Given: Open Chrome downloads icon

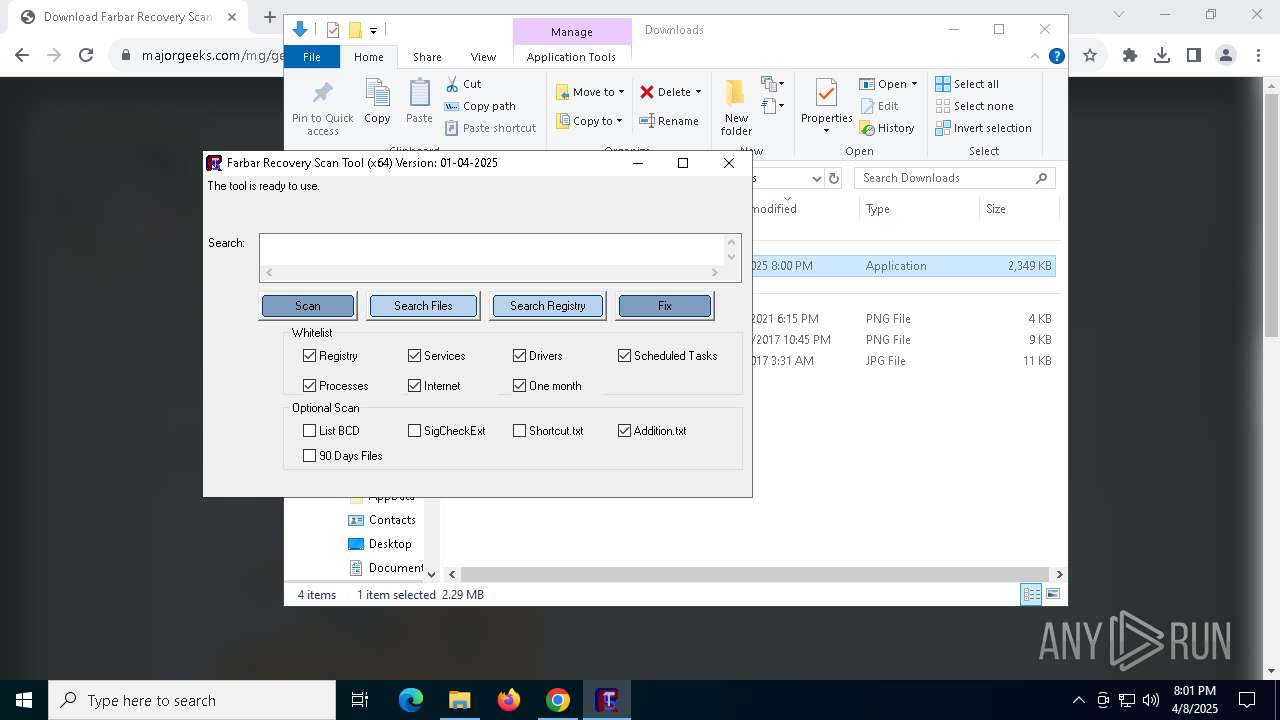Looking at the screenshot, I should (x=1162, y=56).
